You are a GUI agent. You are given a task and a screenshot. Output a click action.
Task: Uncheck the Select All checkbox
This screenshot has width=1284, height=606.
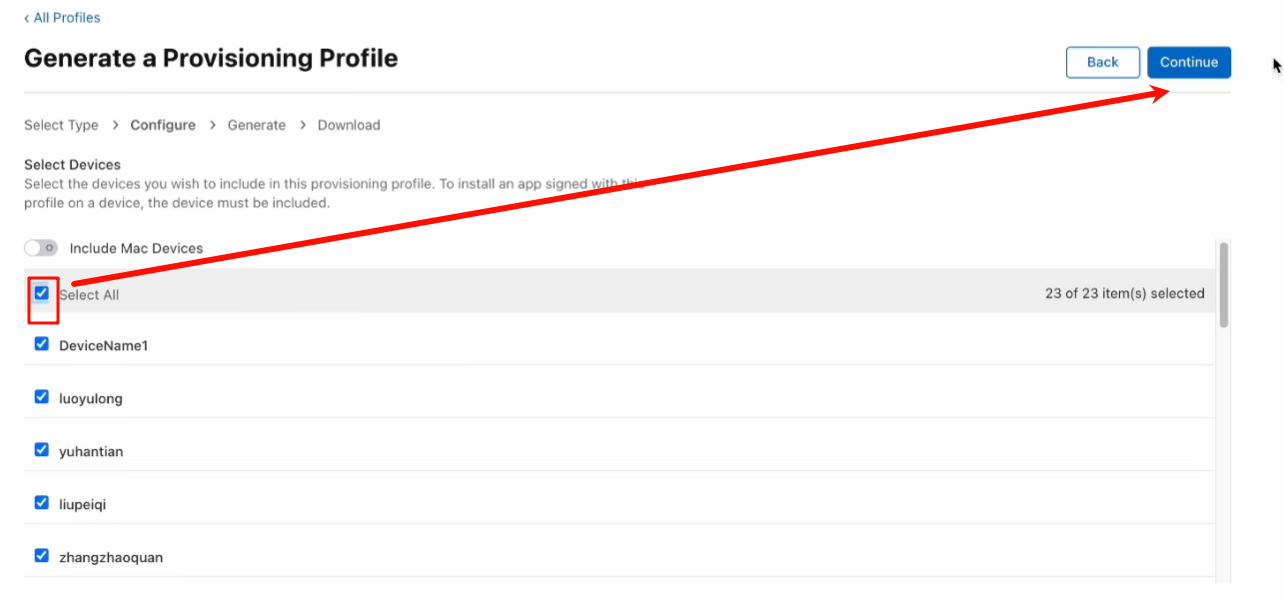pyautogui.click(x=42, y=294)
